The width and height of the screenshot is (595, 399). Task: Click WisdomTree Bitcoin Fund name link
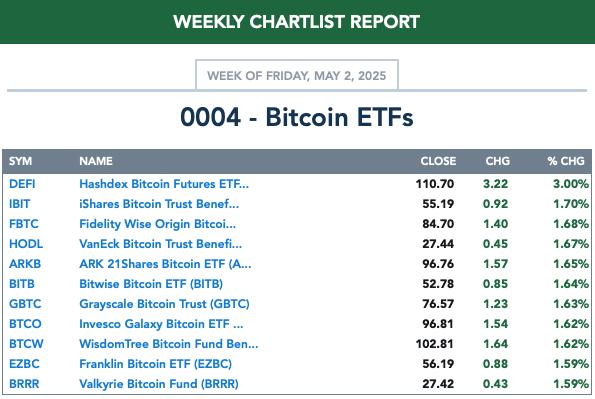168,344
